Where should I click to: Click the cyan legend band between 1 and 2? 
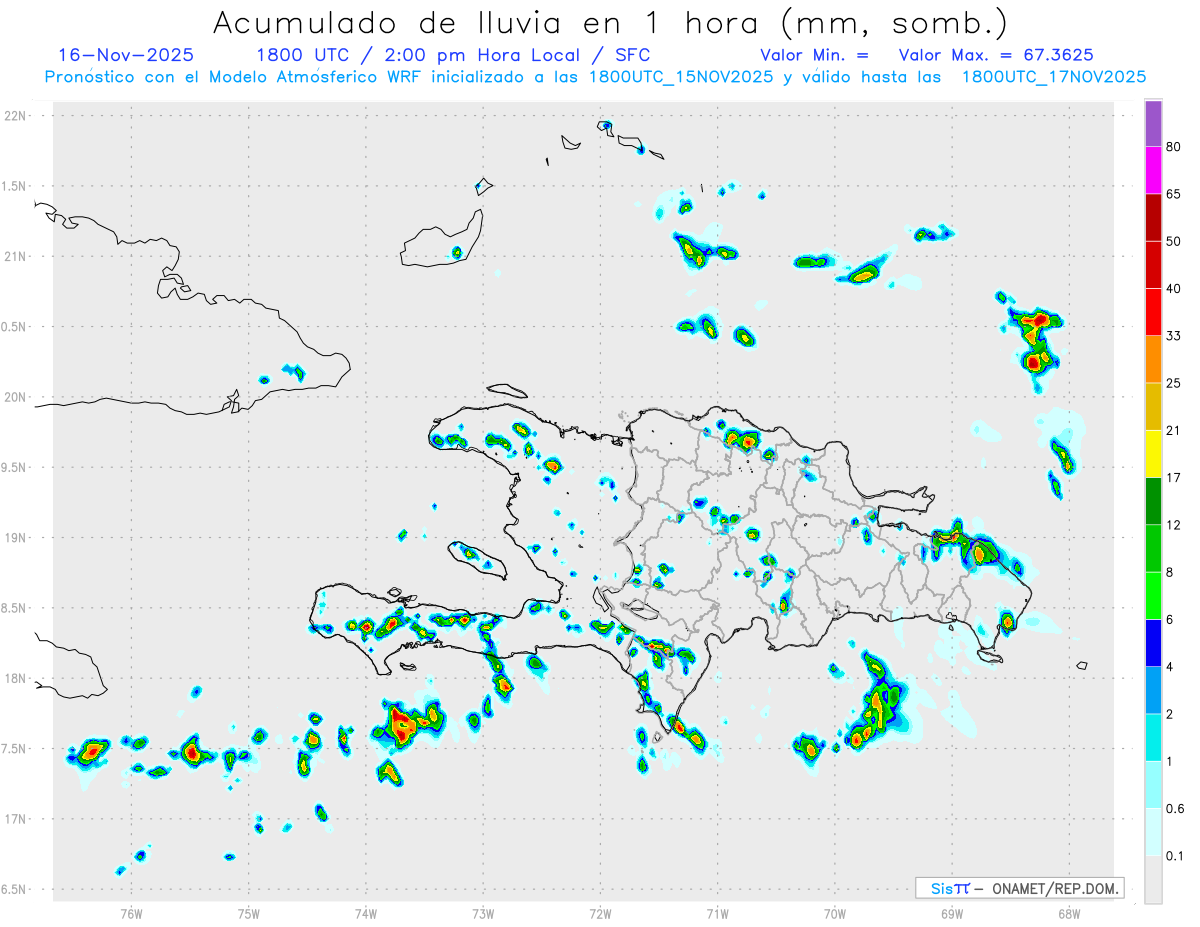click(x=1153, y=738)
